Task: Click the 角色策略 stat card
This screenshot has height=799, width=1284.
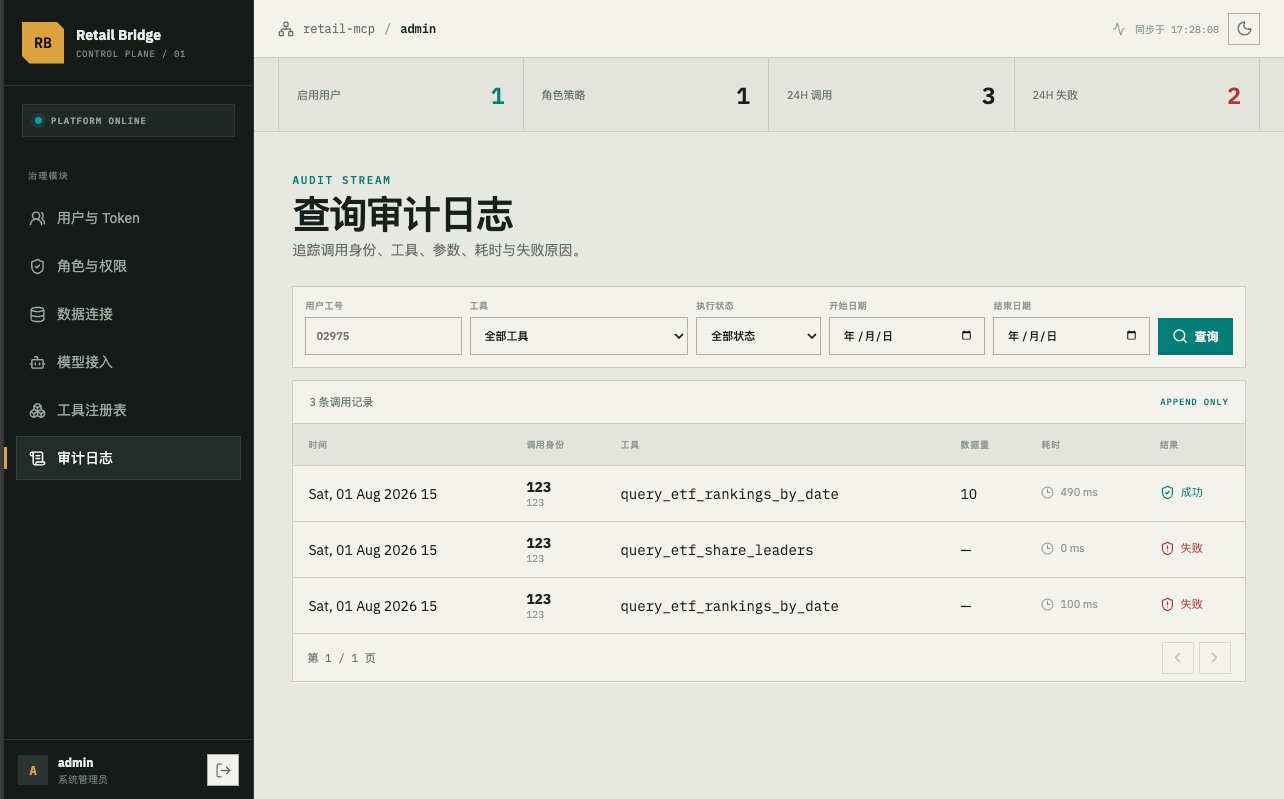Action: (x=646, y=96)
